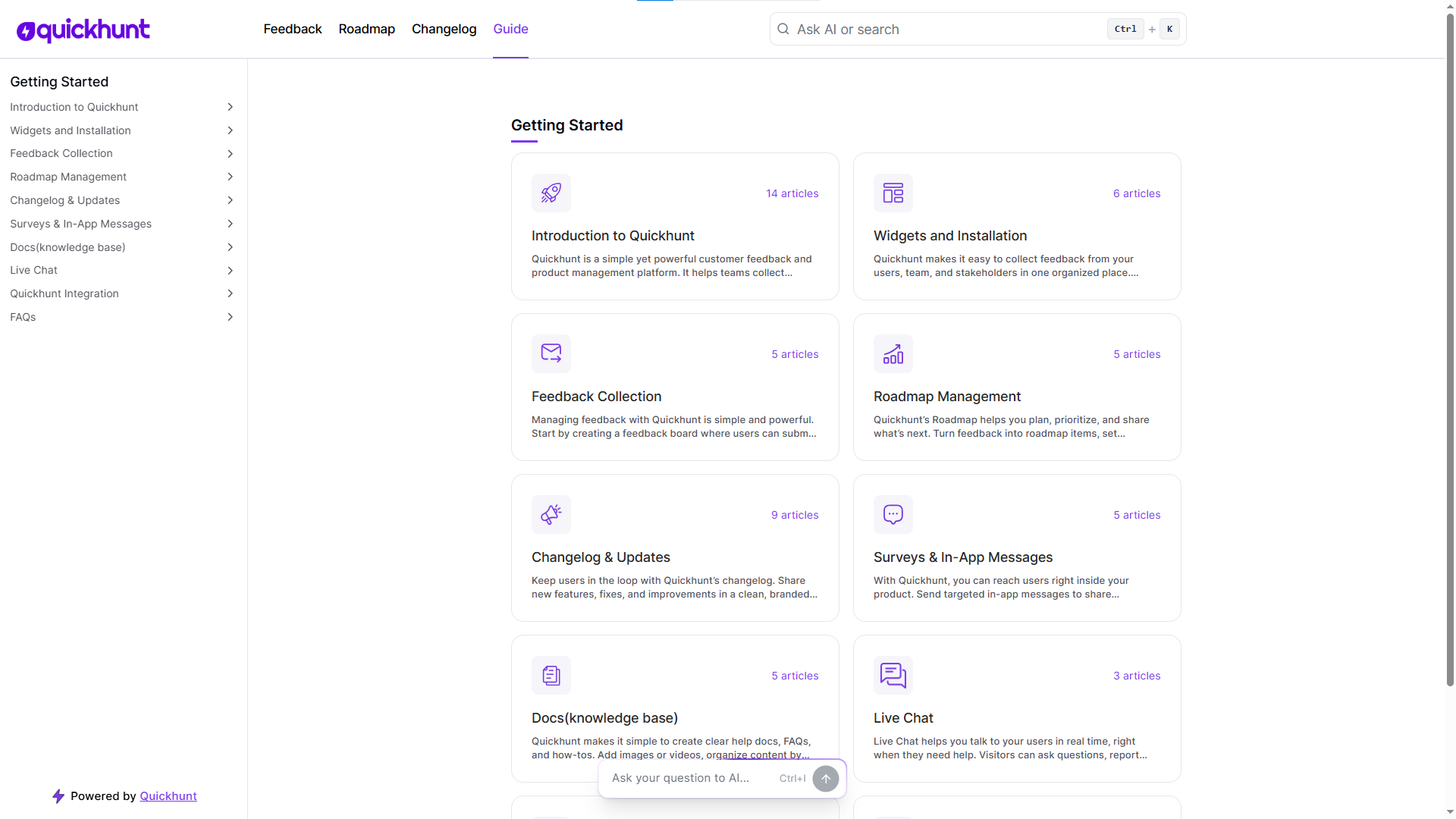Click the document icon on Docs card

pyautogui.click(x=551, y=675)
